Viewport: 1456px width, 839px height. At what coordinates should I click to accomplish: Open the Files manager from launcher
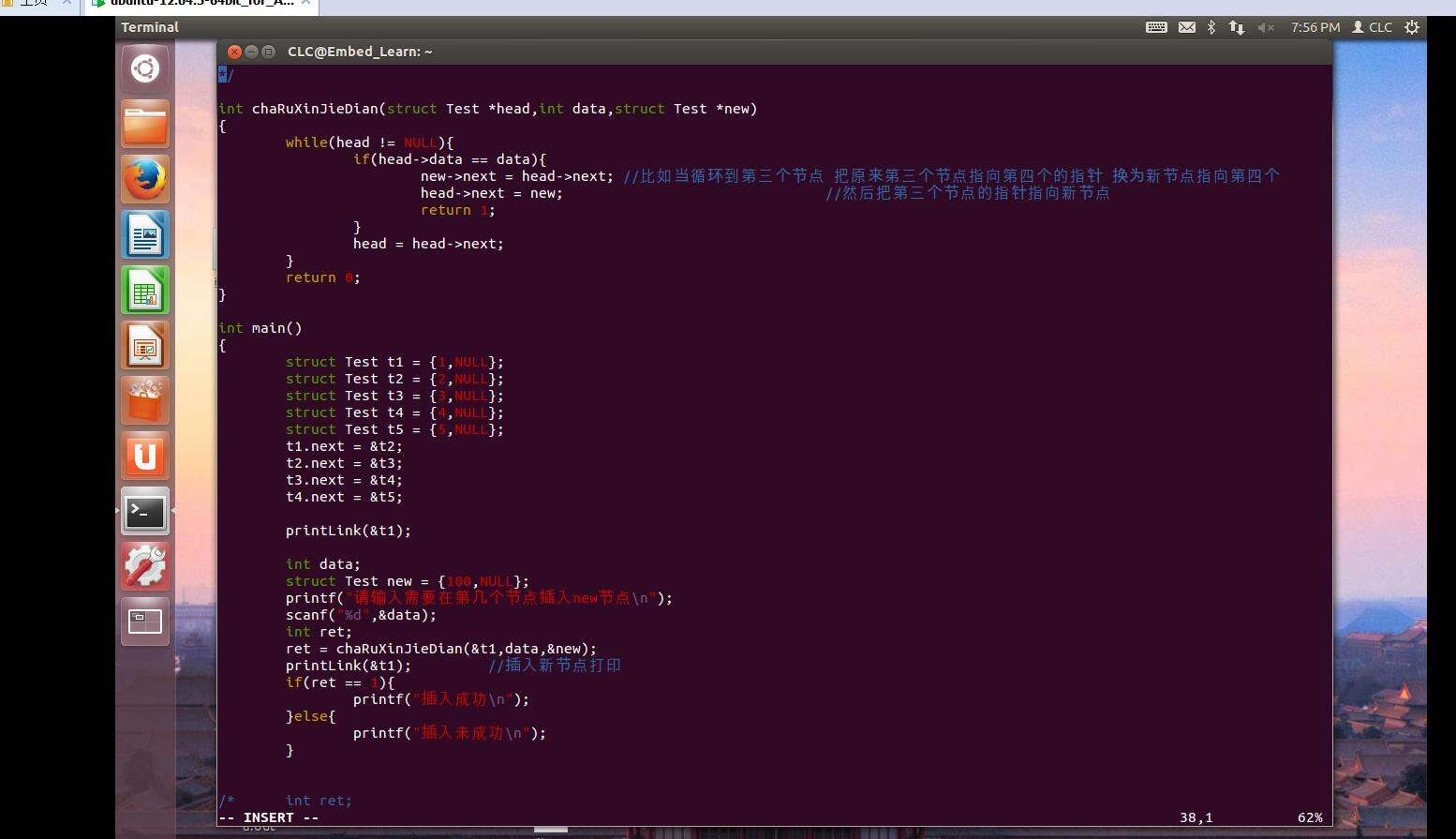[x=145, y=125]
